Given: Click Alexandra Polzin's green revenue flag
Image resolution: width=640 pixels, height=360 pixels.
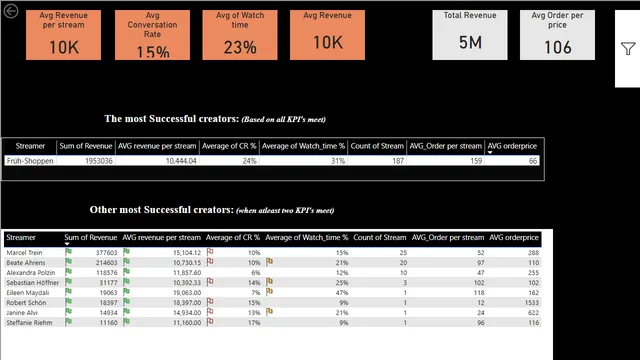Looking at the screenshot, I should (x=68, y=272).
